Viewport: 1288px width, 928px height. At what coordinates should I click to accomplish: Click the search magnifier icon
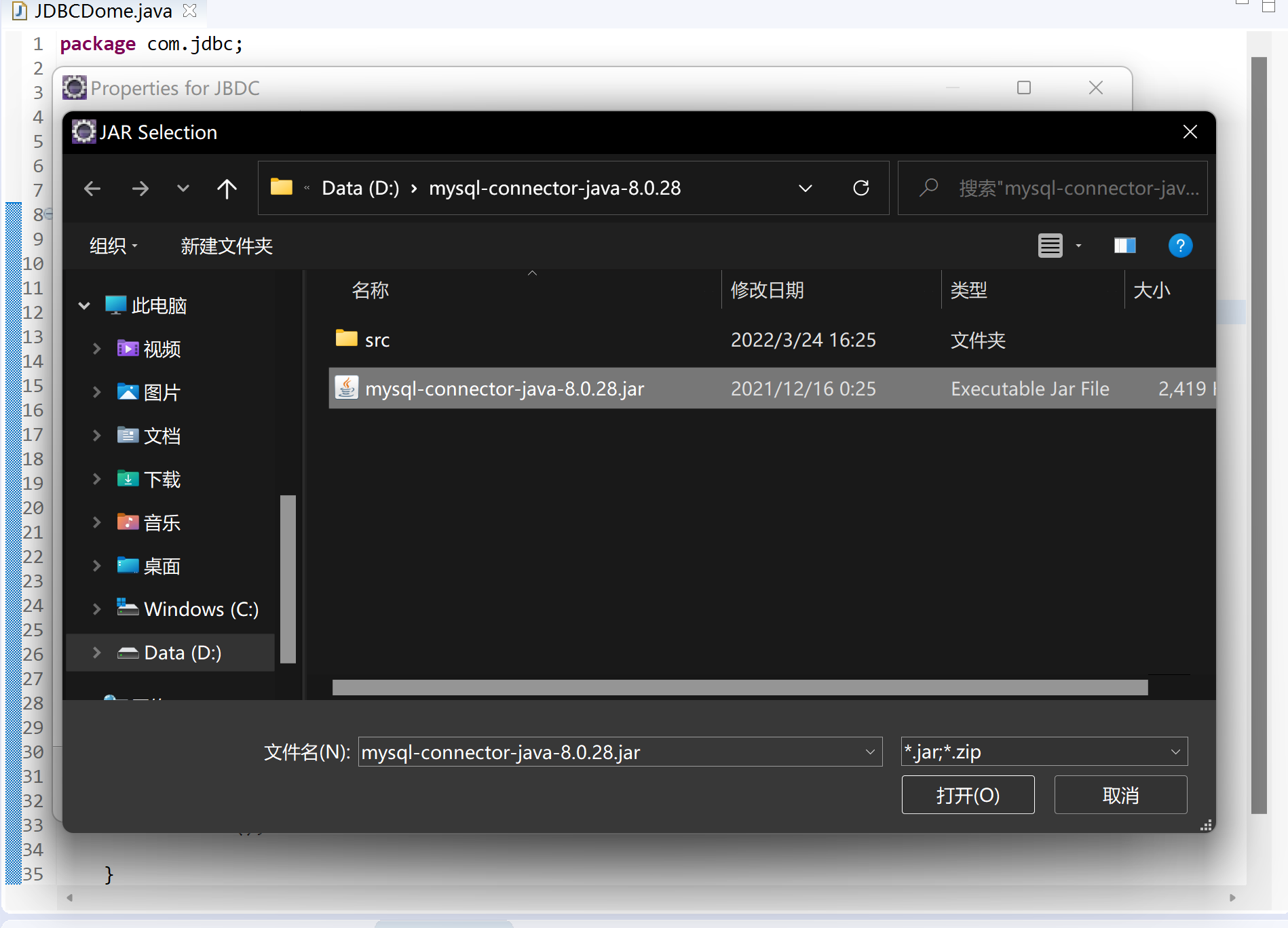[x=928, y=188]
